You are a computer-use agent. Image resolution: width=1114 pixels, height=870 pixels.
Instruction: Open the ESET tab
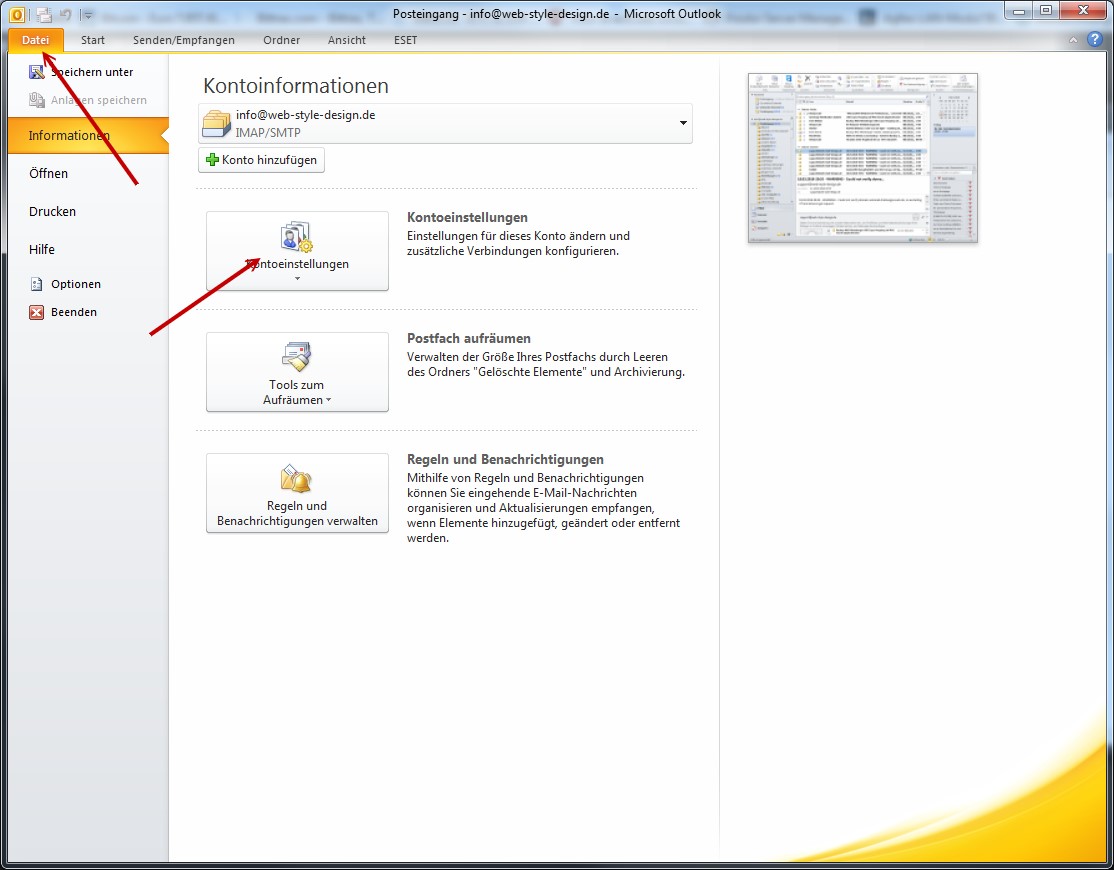(x=406, y=40)
